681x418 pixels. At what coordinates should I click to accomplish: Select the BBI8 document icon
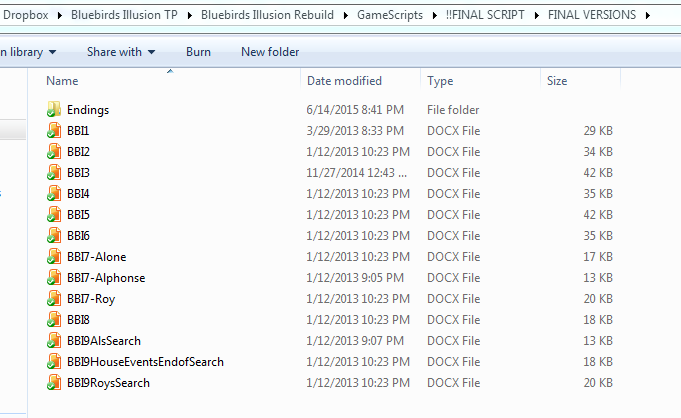click(54, 319)
